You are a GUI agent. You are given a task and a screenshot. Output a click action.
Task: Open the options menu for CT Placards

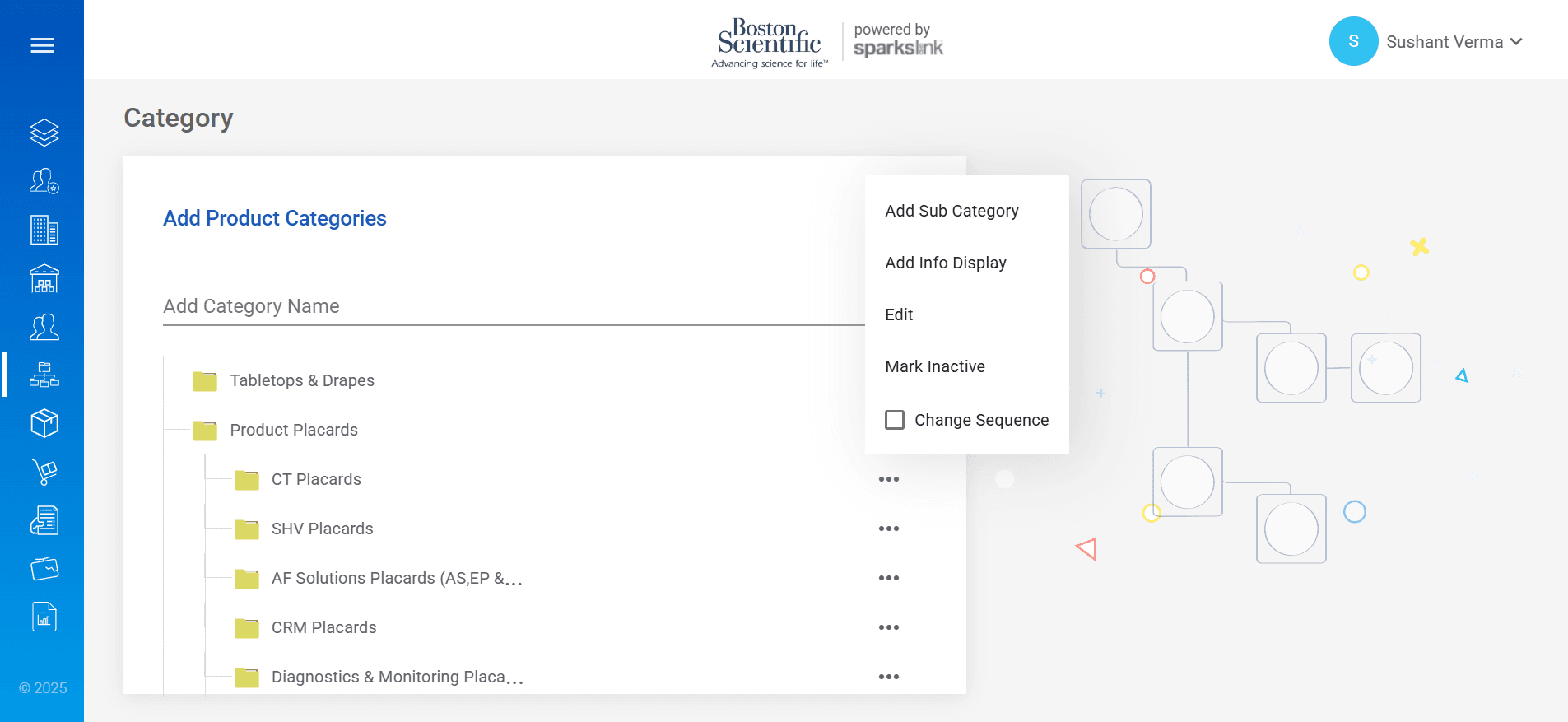(x=888, y=479)
